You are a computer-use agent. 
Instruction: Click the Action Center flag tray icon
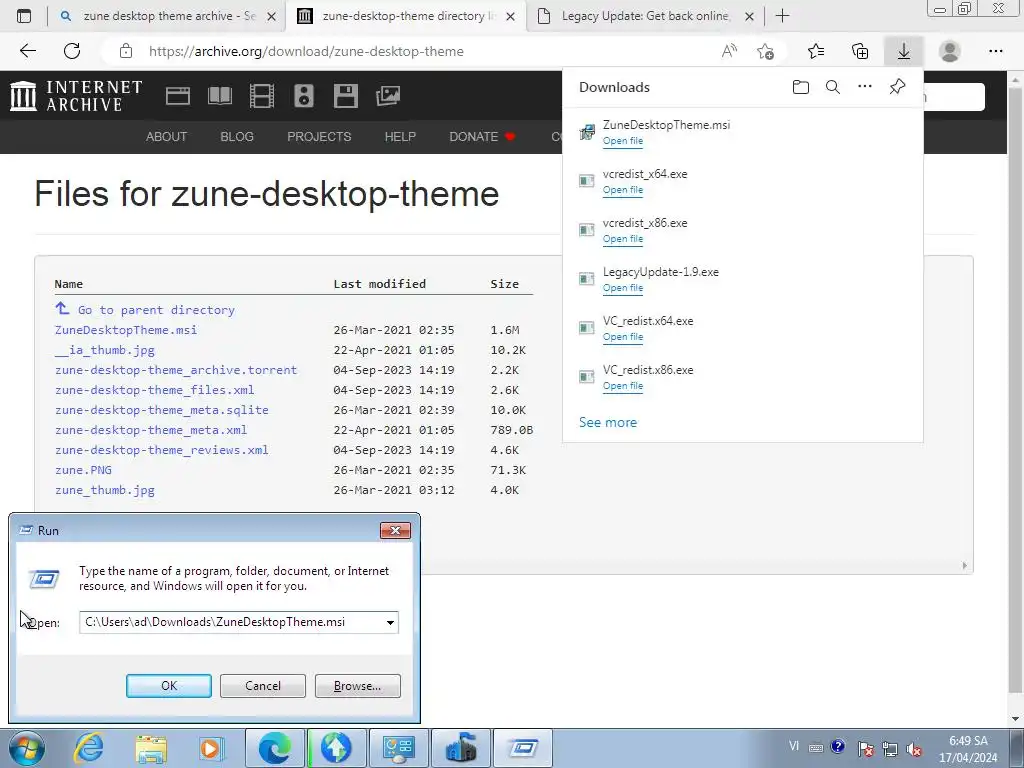tap(865, 748)
